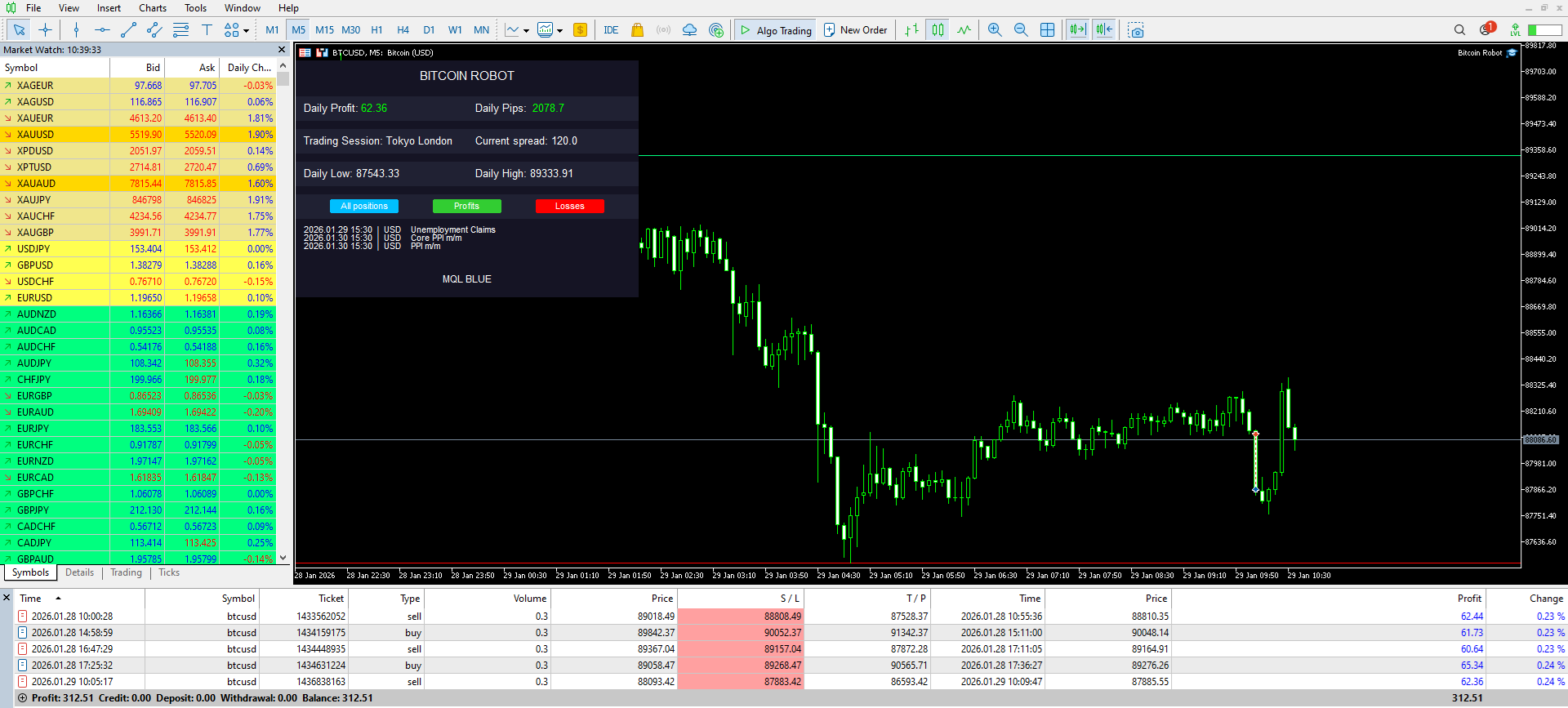Select XAUUSD row in Market Watch

138,135
